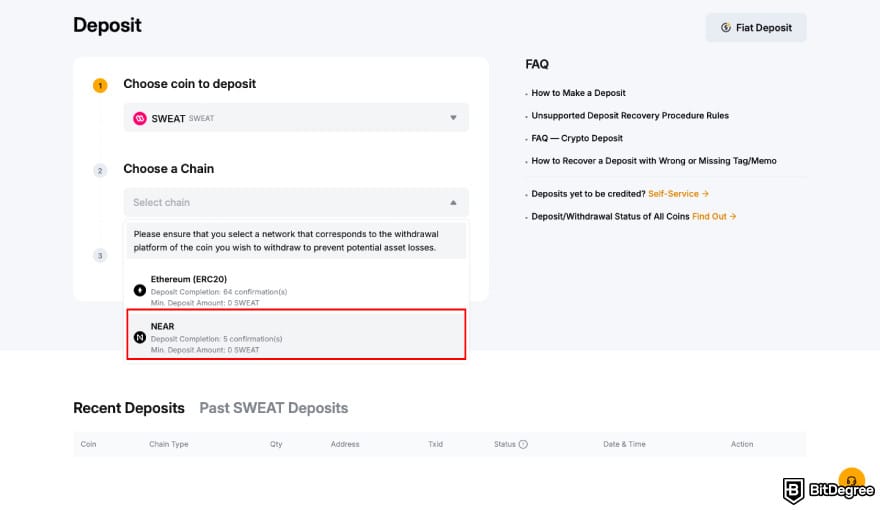The height and width of the screenshot is (510, 880).
Task: Switch to Past SWEAT Deposits tab
Action: tap(273, 408)
